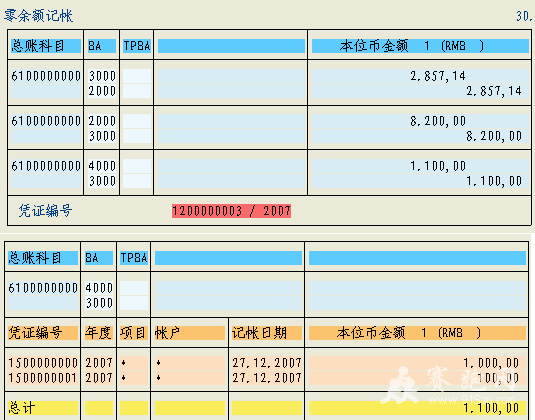Select document number 1500000000 in list
The height and width of the screenshot is (420, 535).
point(43,363)
